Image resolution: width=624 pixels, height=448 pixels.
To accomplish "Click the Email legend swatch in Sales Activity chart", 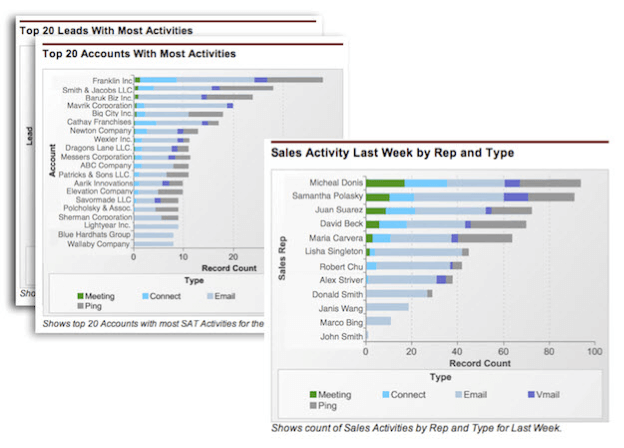I will coord(452,394).
